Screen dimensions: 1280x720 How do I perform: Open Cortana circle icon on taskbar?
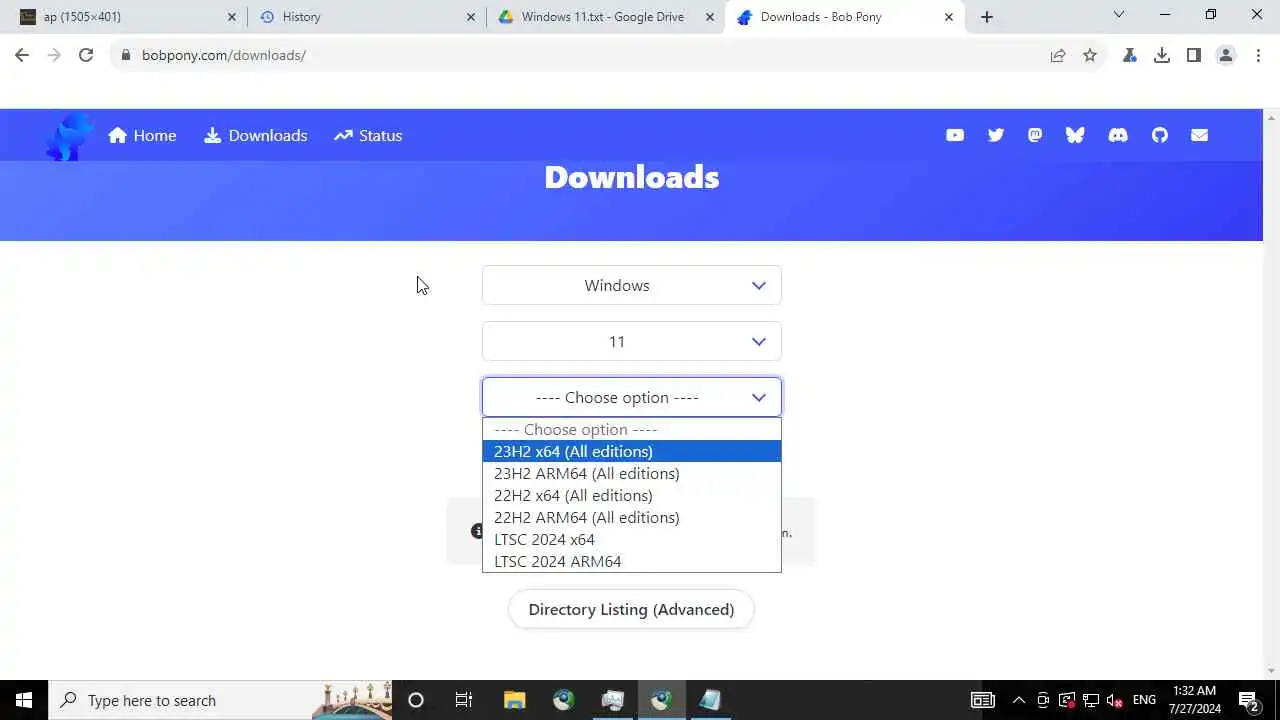pyautogui.click(x=416, y=700)
